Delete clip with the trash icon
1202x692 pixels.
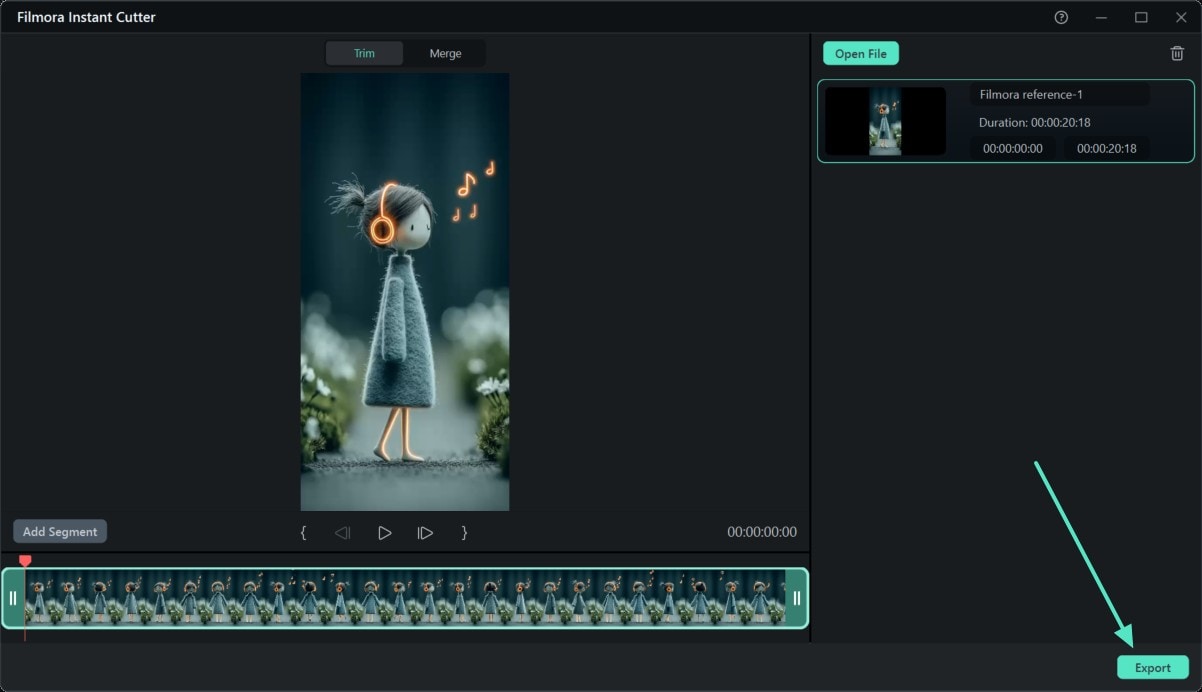click(1177, 54)
